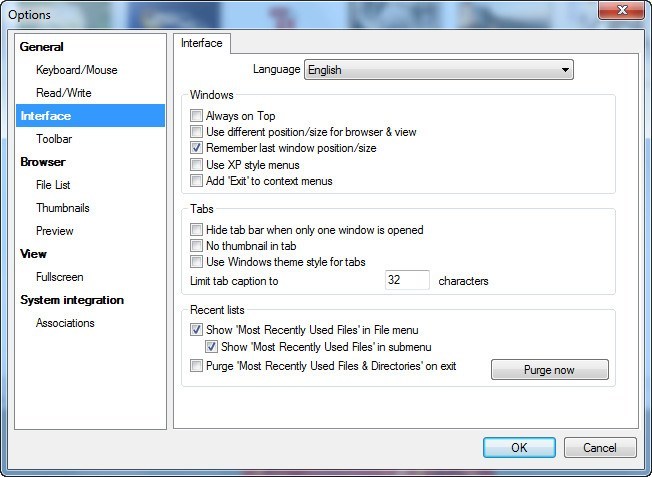Open the Toolbar settings page
Viewport: 652px width, 477px height.
(54, 139)
